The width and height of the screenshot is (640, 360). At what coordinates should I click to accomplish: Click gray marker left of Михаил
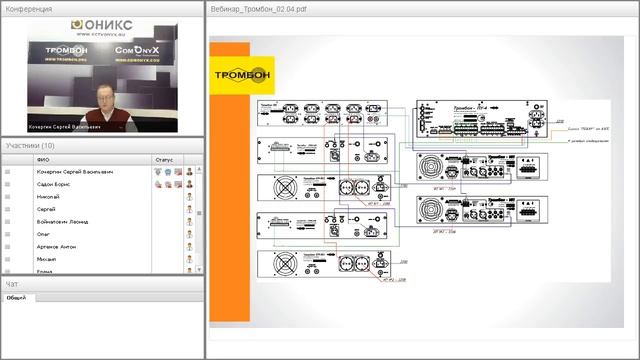click(7, 259)
